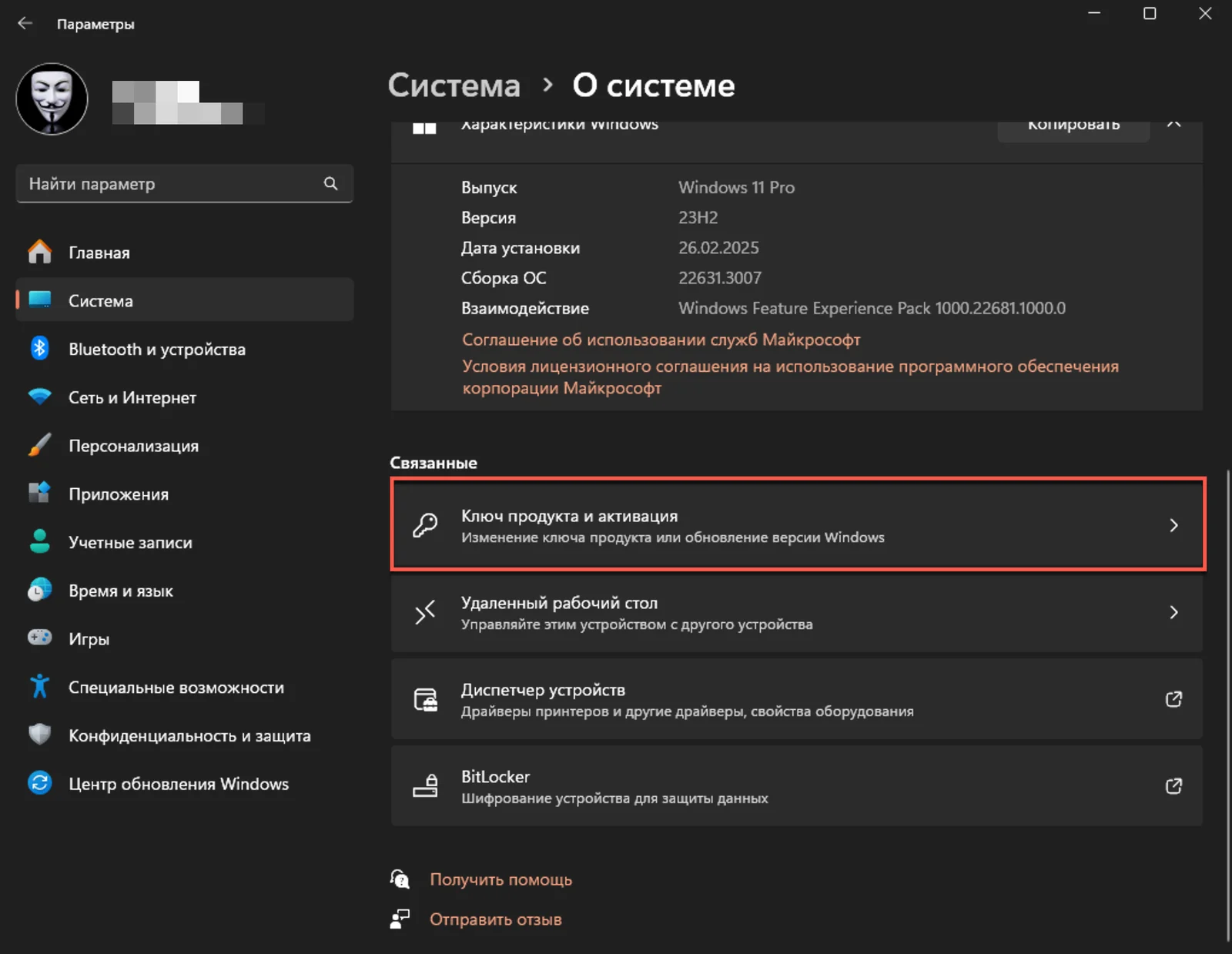Focus the "Найти параметр" search field
The width and height of the screenshot is (1232, 954).
pos(184,183)
